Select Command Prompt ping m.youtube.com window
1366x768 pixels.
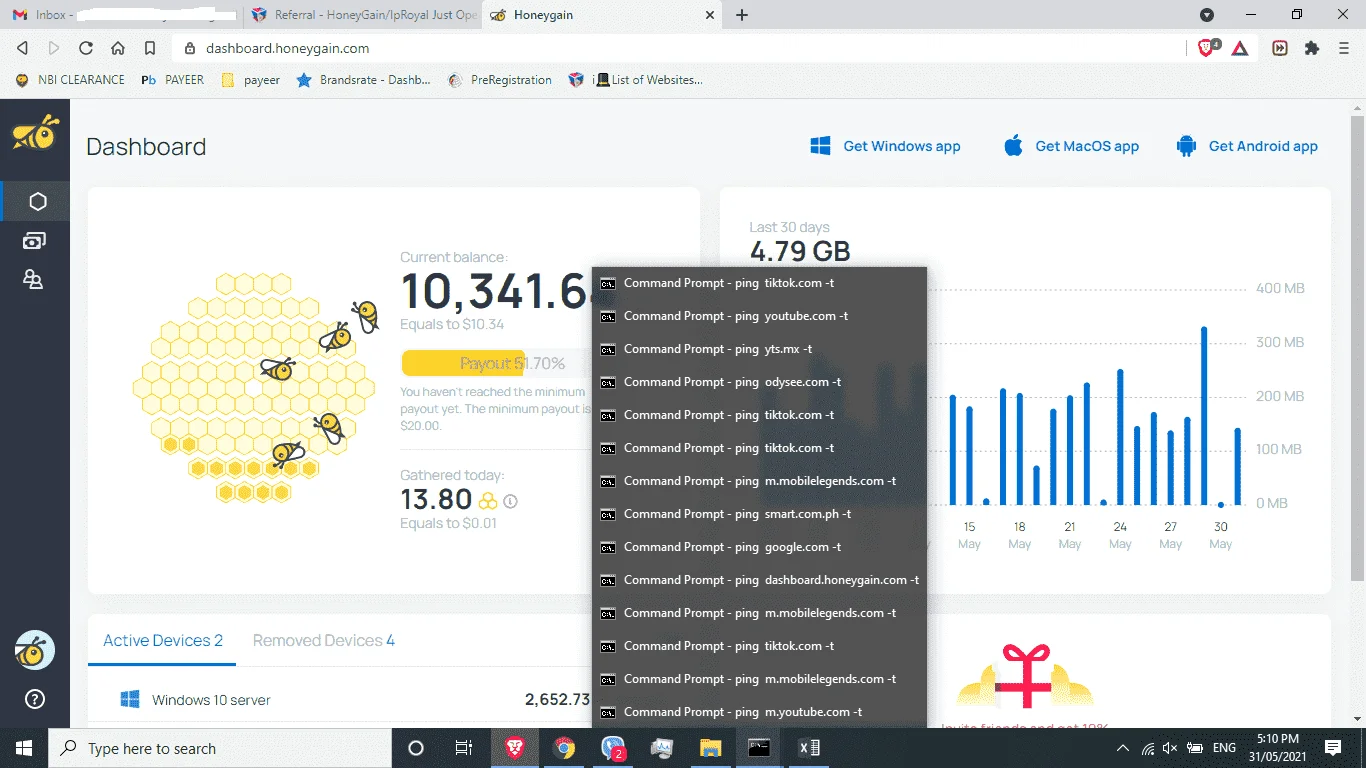(759, 712)
